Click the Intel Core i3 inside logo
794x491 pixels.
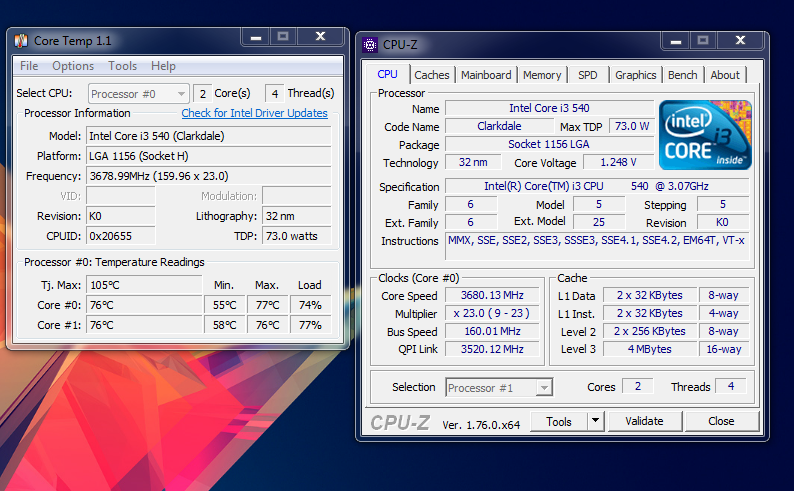(705, 135)
